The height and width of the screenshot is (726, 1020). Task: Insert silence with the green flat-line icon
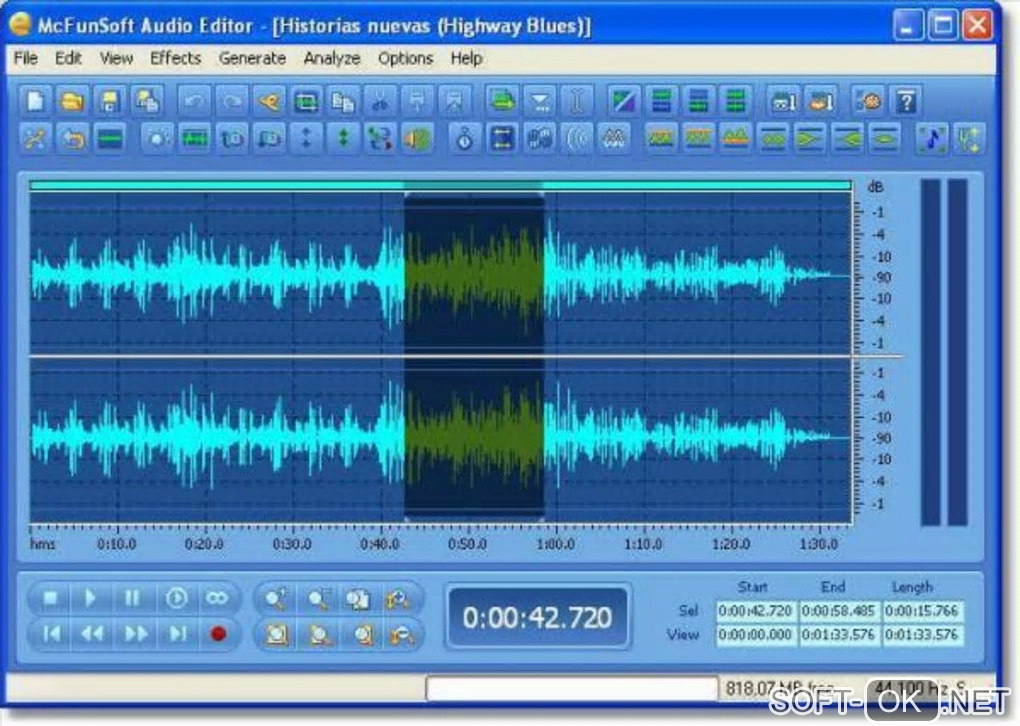[110, 139]
